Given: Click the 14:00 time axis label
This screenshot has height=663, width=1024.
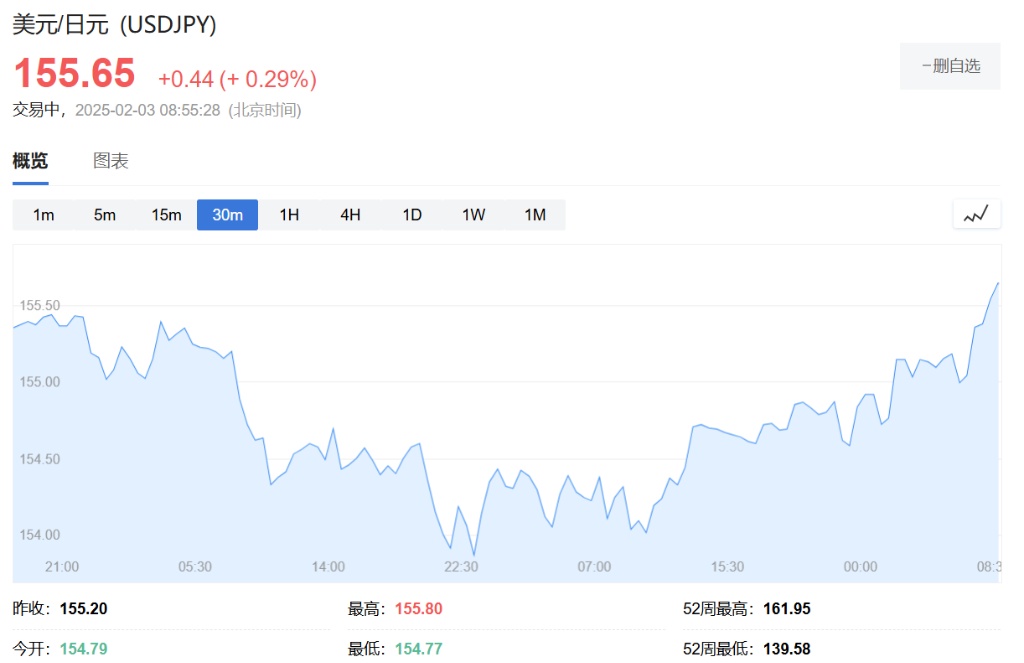Looking at the screenshot, I should coord(328,567).
